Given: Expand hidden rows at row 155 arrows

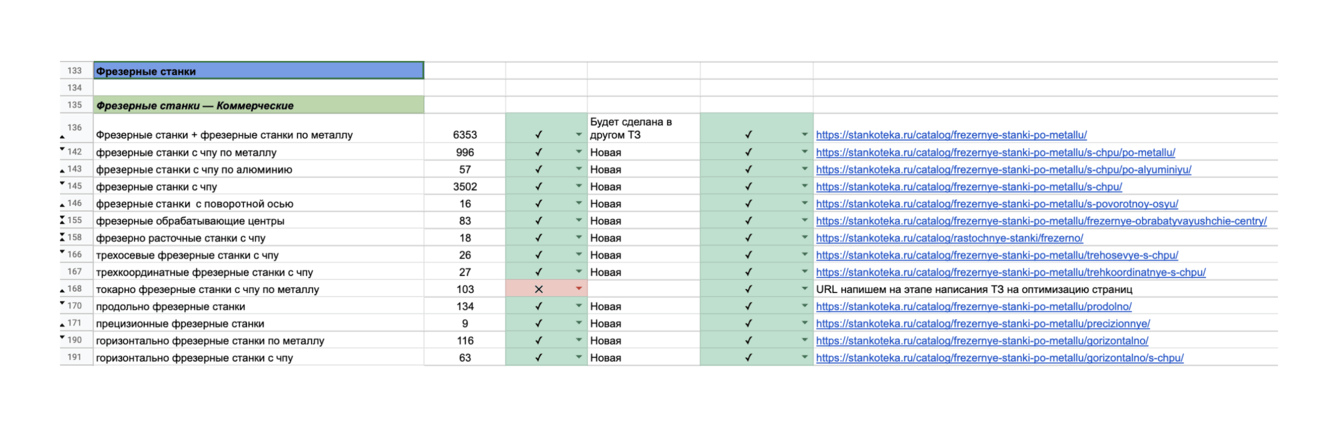Looking at the screenshot, I should pos(62,220).
